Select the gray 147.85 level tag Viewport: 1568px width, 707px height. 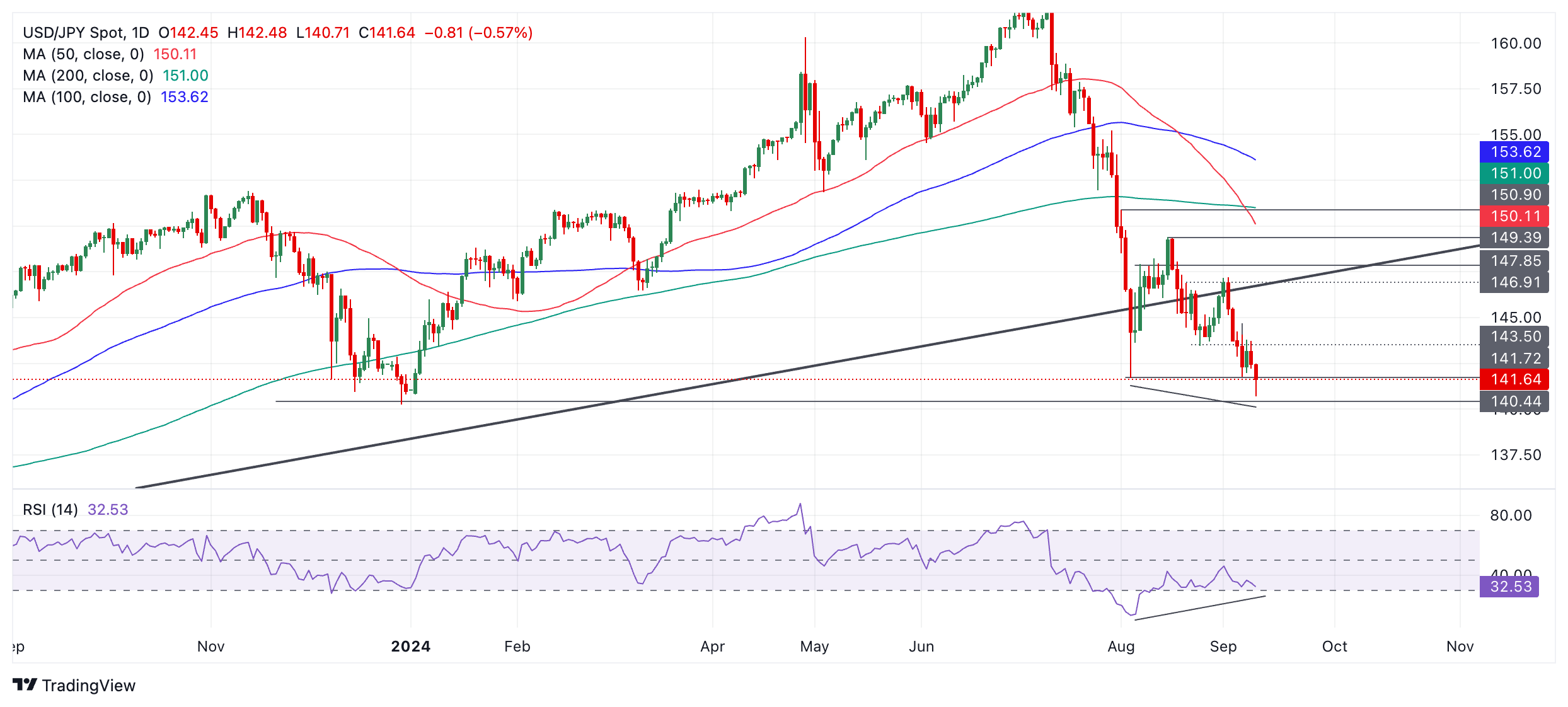(x=1514, y=261)
